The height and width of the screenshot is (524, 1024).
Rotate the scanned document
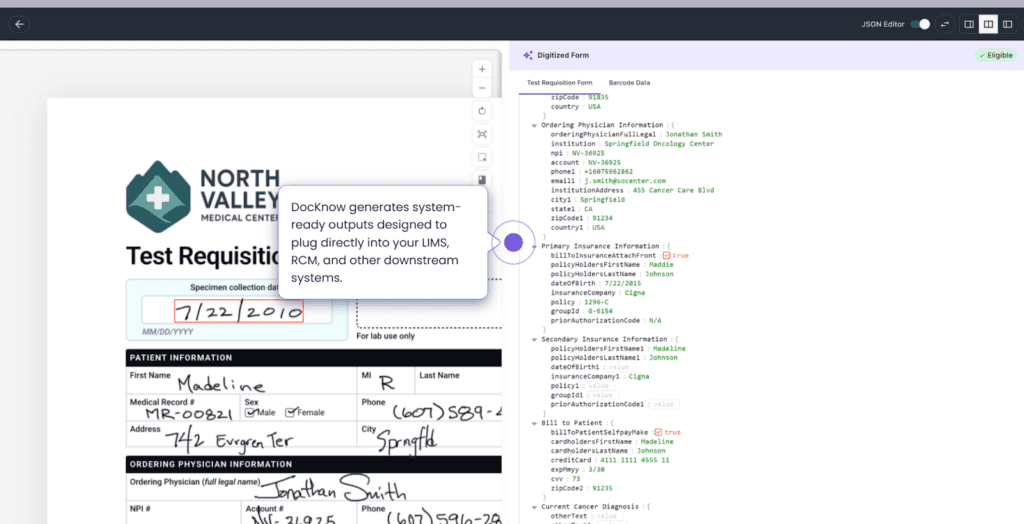(482, 111)
